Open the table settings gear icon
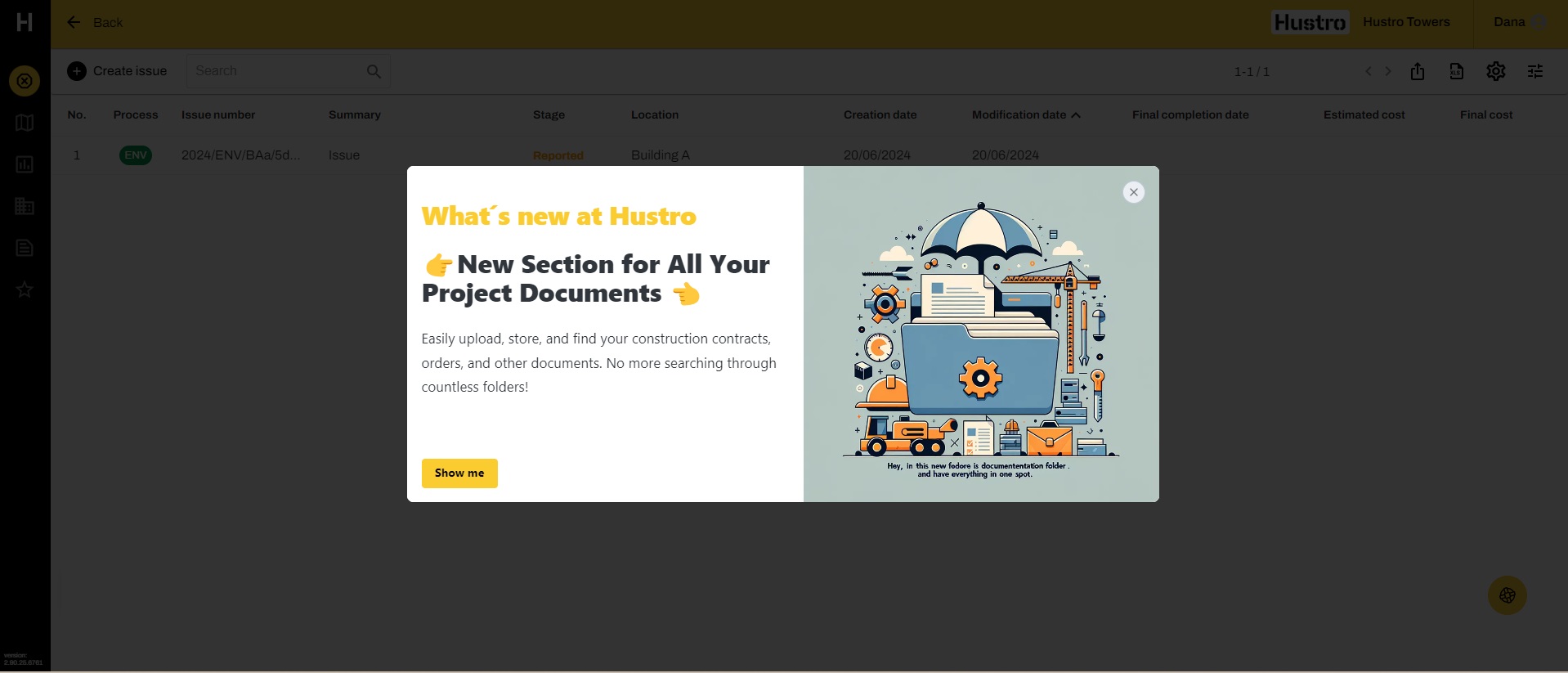1568x673 pixels. 1495,71
